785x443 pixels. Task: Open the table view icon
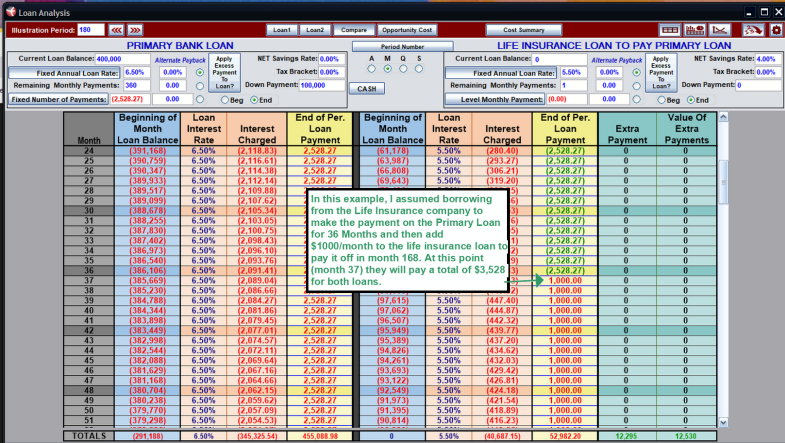click(x=669, y=30)
